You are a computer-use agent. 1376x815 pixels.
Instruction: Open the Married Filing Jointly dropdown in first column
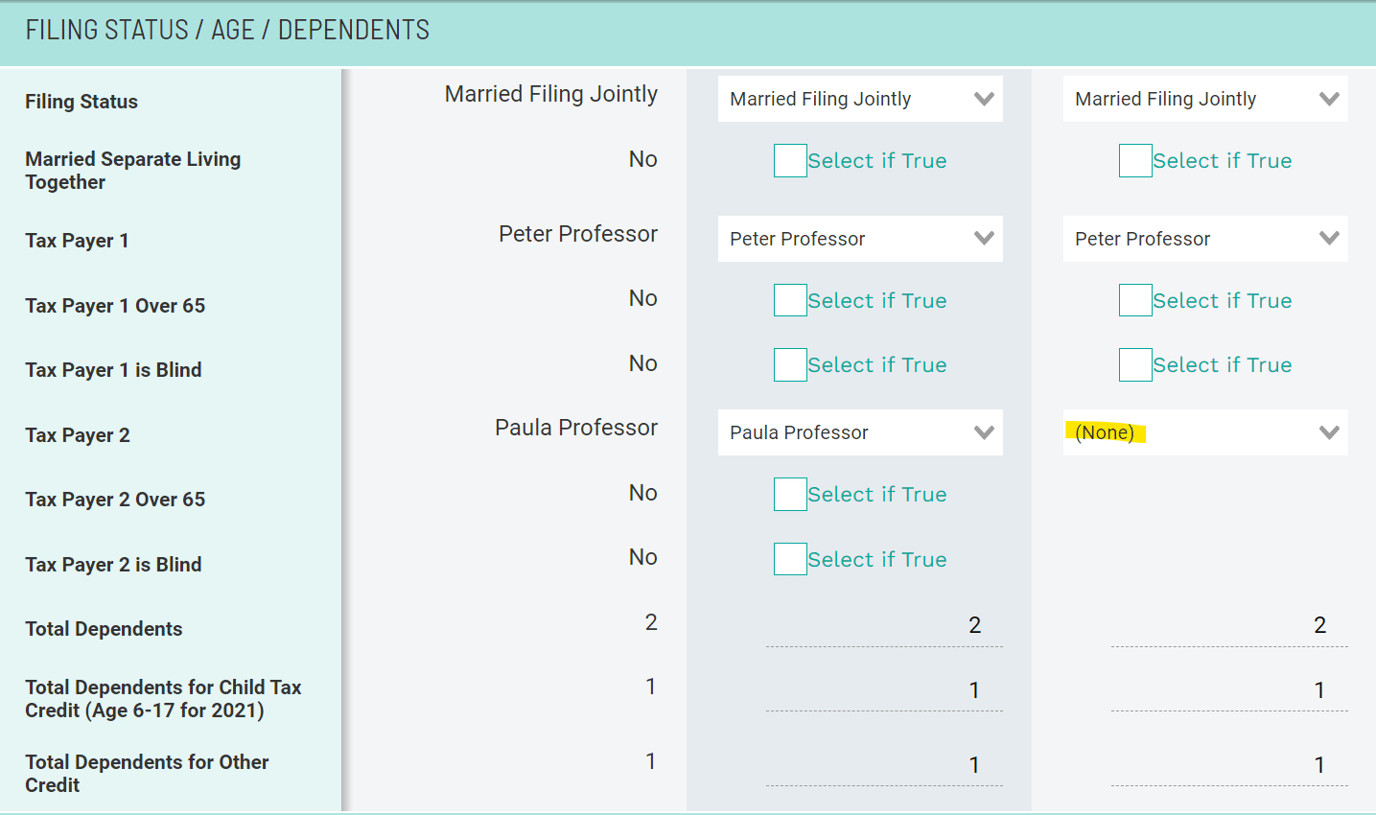coord(858,98)
